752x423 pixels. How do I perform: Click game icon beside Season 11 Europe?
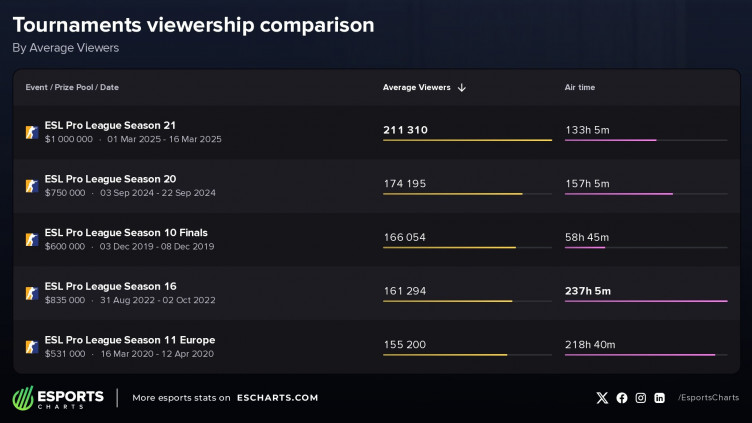[32, 347]
